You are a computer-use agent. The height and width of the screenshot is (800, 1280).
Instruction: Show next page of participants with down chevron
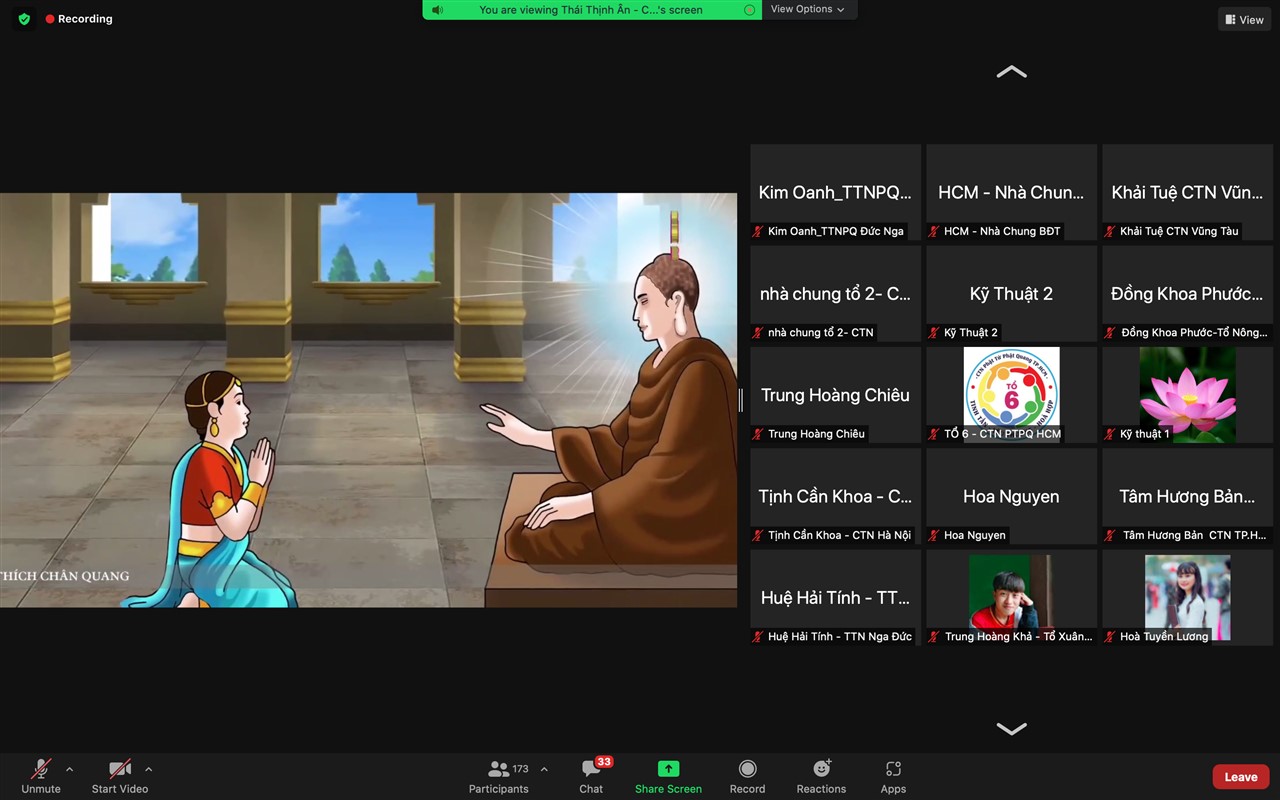coord(1012,729)
